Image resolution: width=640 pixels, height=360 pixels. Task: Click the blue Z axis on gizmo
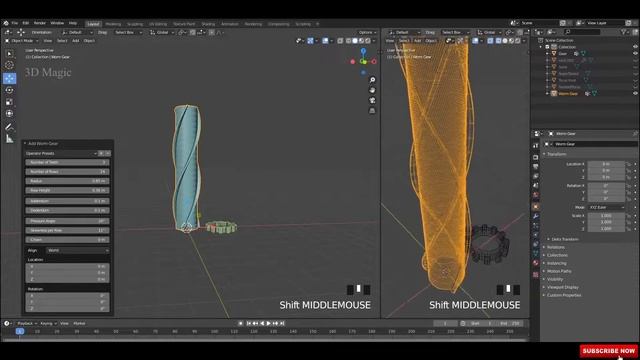click(363, 51)
